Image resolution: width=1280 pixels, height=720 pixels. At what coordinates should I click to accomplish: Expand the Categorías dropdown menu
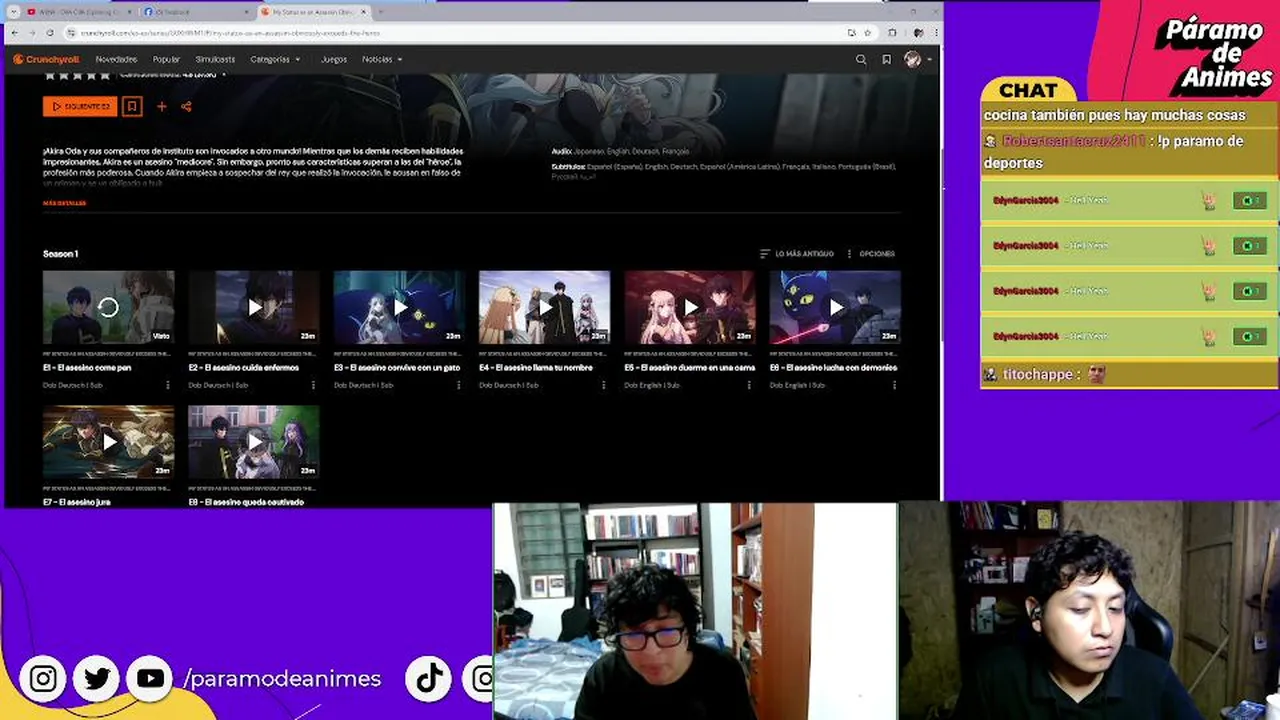coord(275,60)
